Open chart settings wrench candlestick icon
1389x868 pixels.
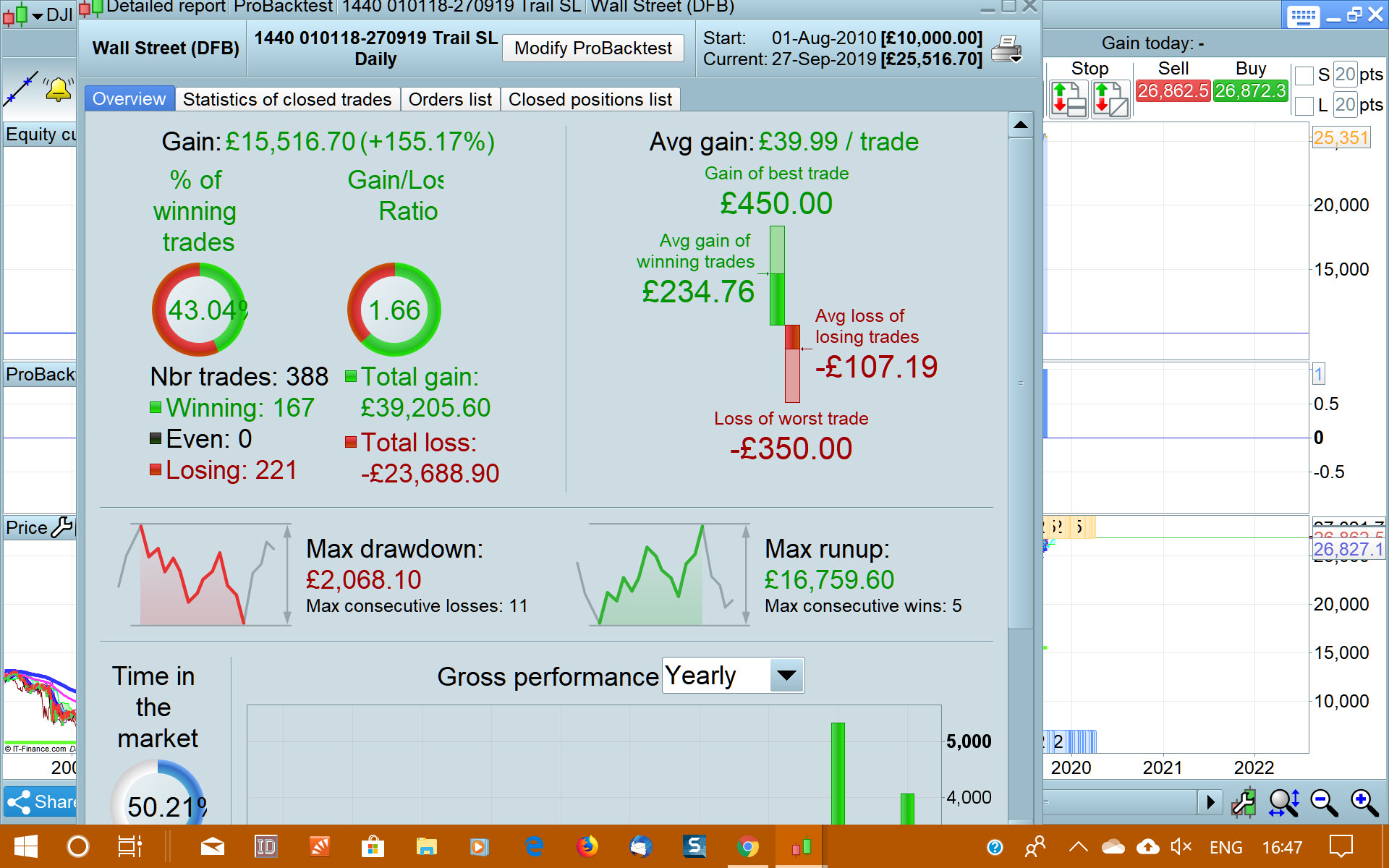click(x=1244, y=802)
